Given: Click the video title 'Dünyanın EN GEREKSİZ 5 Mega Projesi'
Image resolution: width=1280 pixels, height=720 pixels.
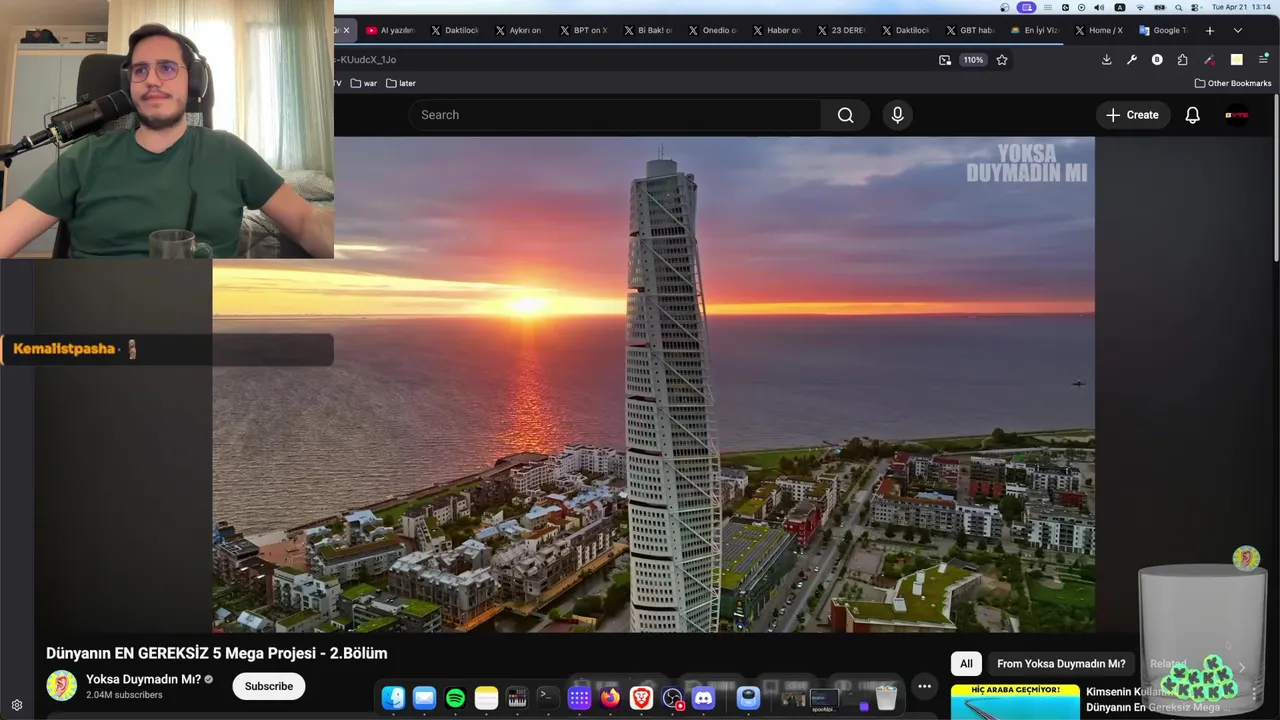Looking at the screenshot, I should 216,653.
